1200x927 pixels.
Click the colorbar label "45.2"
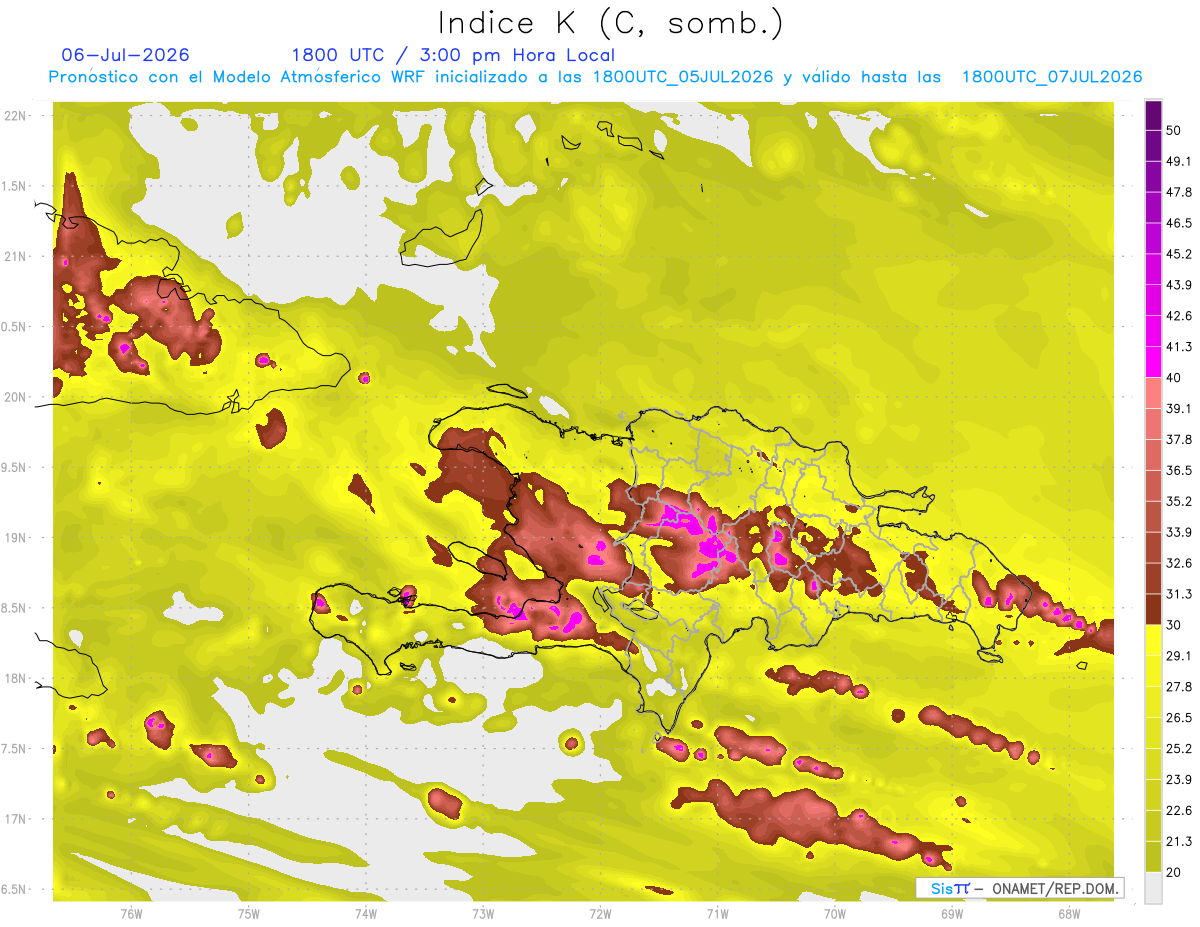1179,254
